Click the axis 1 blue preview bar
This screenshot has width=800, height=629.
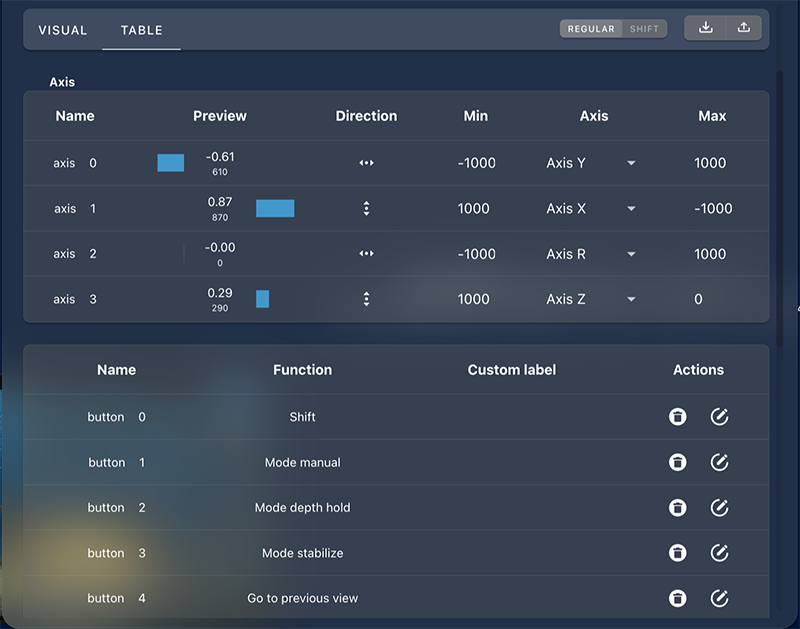tap(275, 208)
